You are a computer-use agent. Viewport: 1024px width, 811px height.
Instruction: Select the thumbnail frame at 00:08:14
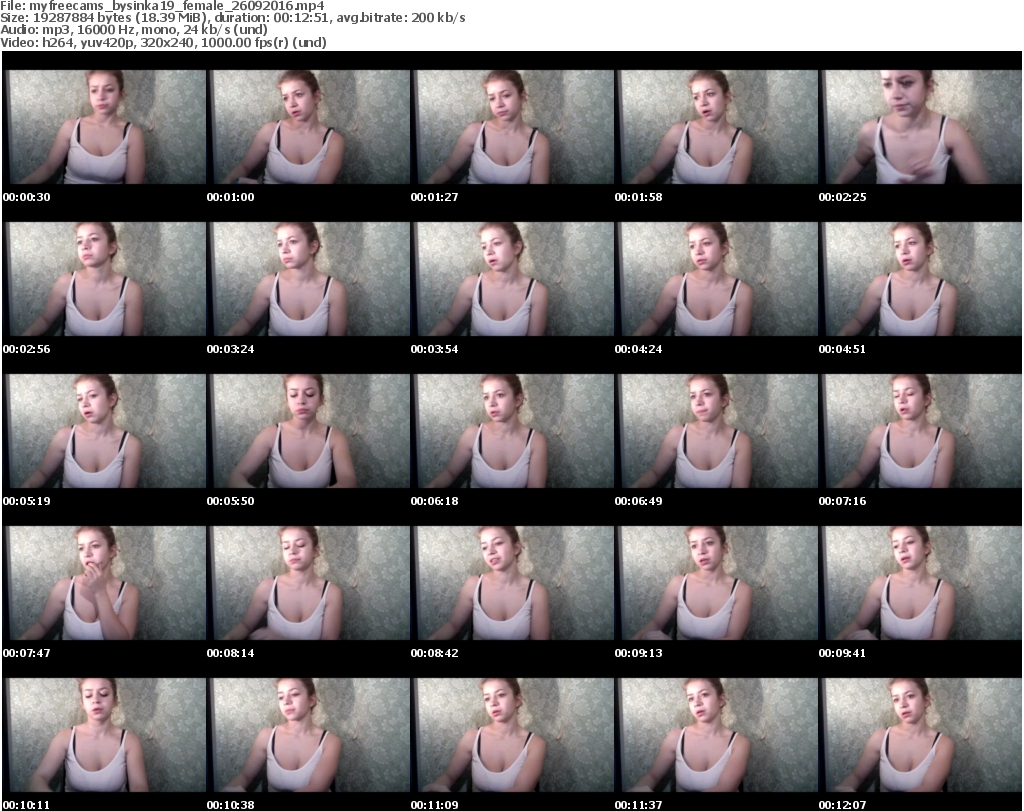coord(308,583)
